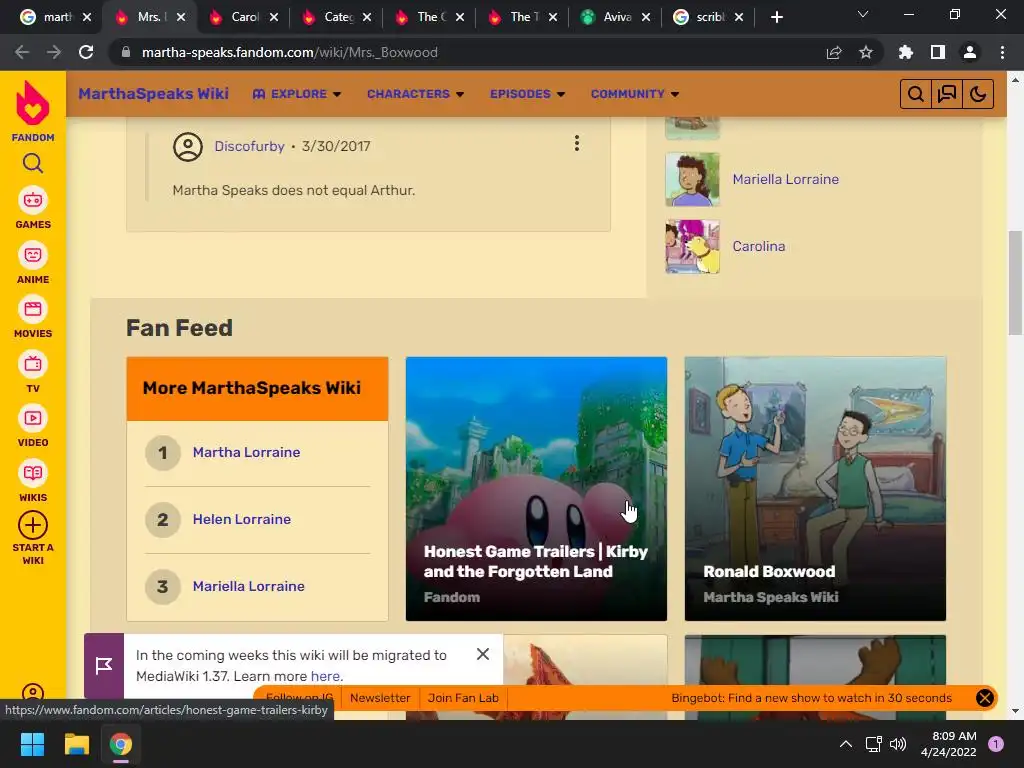Image resolution: width=1024 pixels, height=768 pixels.
Task: Open Chrome profile icon
Action: pyautogui.click(x=970, y=52)
